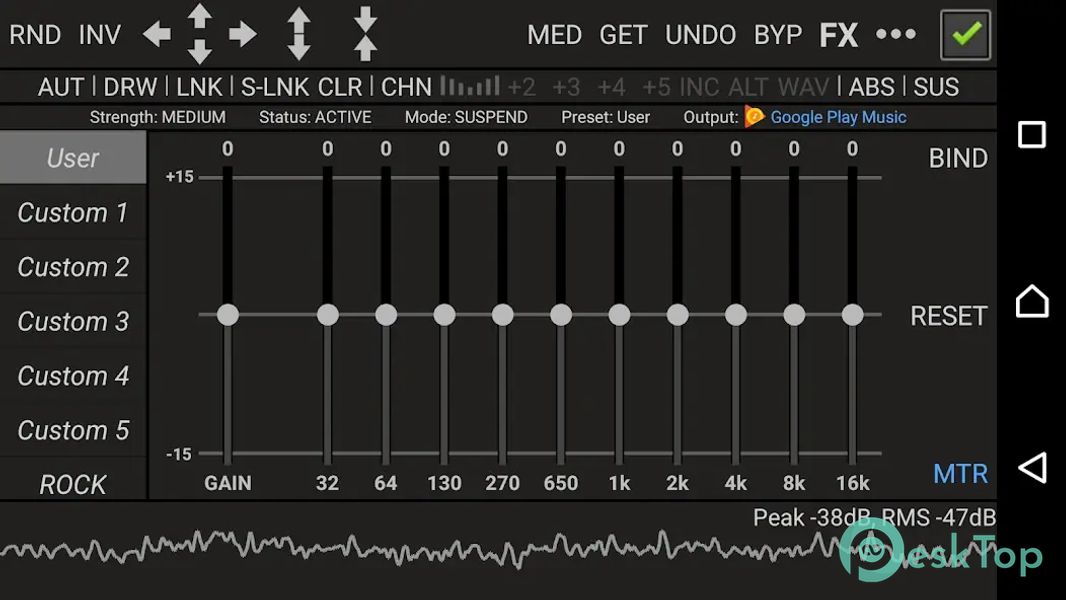Viewport: 1066px width, 600px height.
Task: Tap the 2k slider knob
Action: coord(678,315)
